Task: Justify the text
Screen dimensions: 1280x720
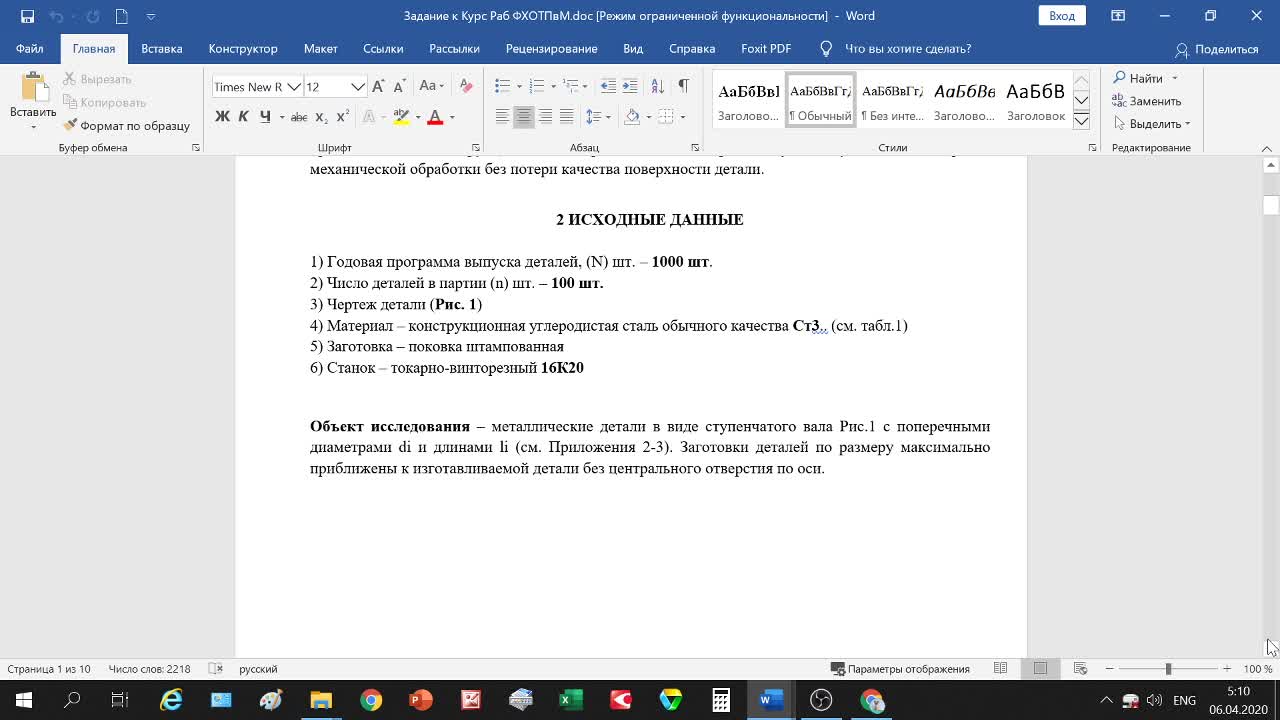Action: [x=566, y=117]
